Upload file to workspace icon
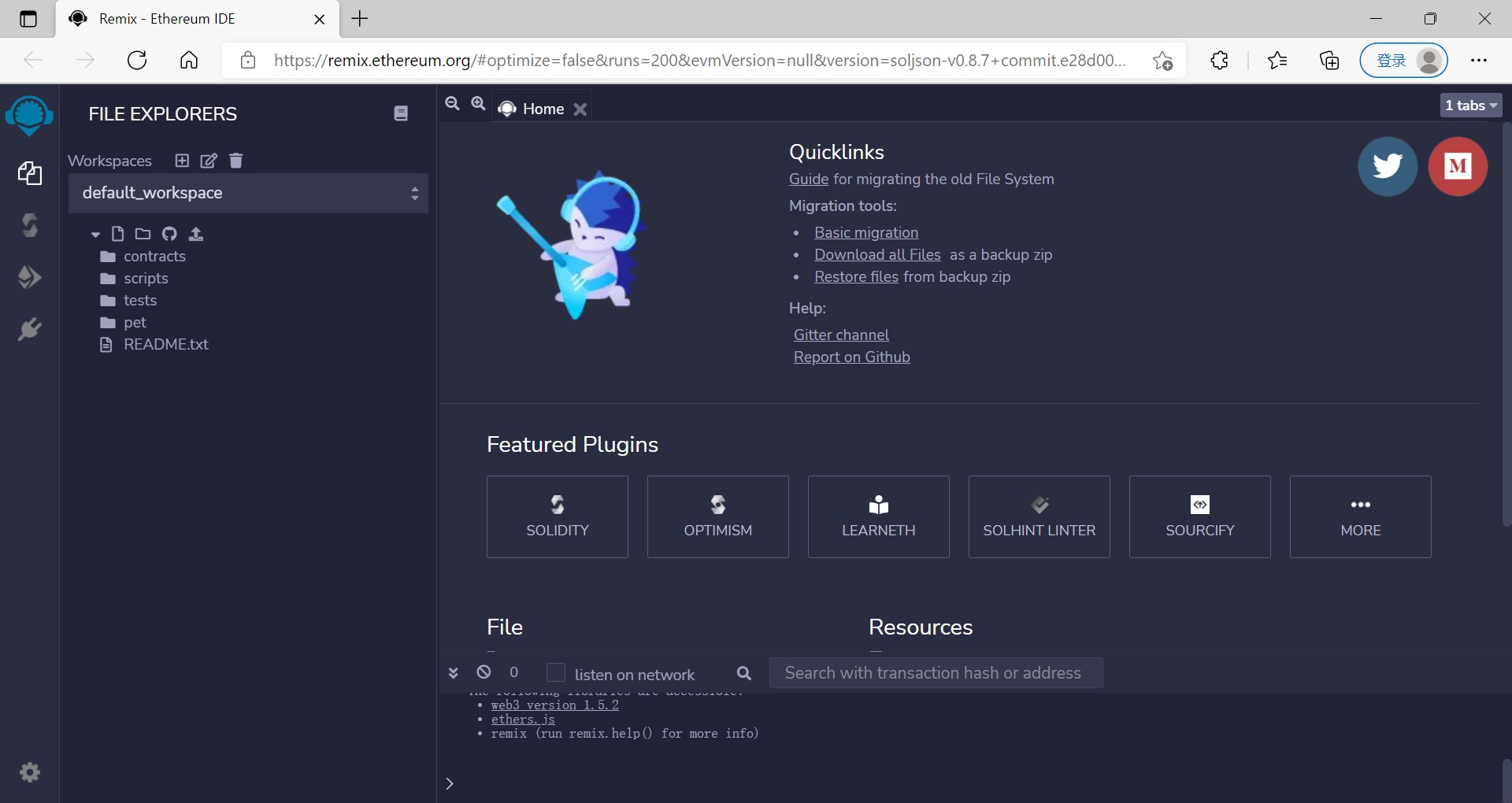The width and height of the screenshot is (1512, 803). click(x=196, y=234)
